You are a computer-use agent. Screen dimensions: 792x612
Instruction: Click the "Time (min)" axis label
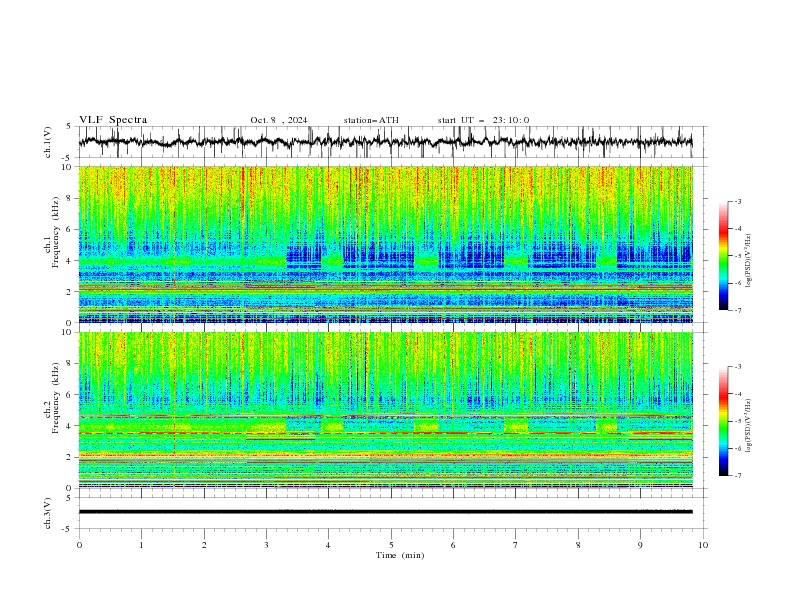[400, 555]
